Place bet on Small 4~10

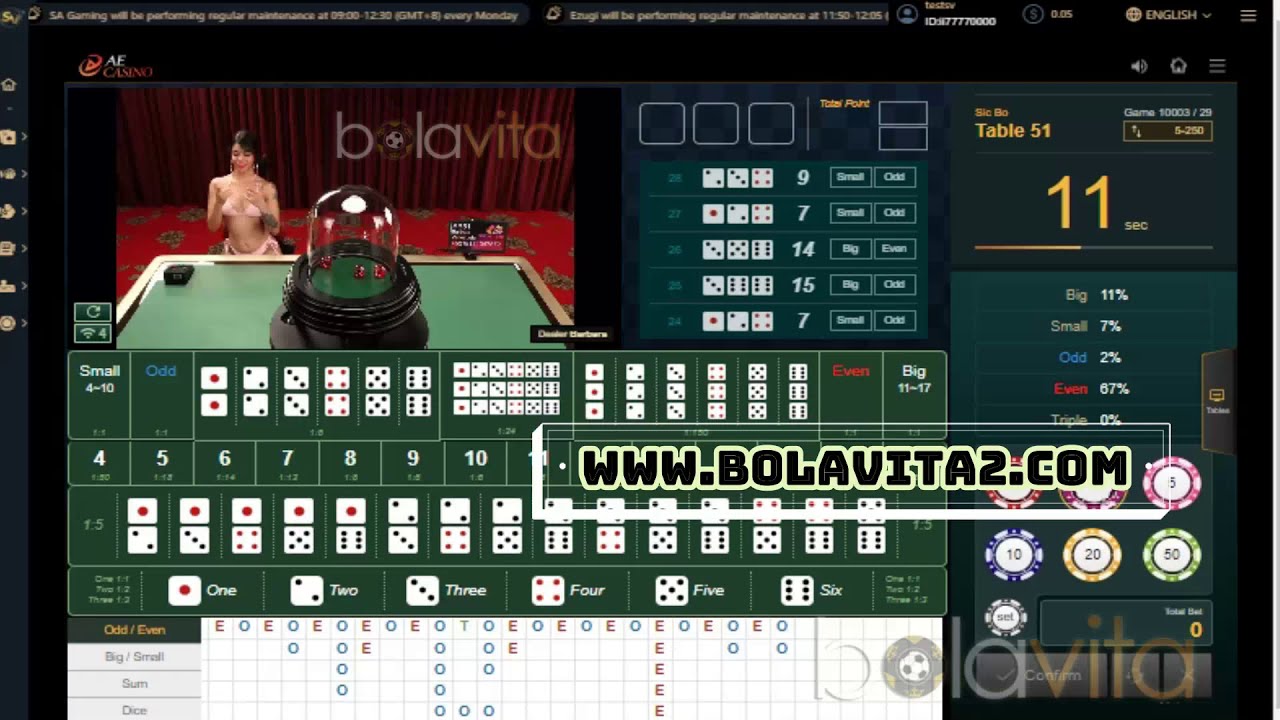(x=99, y=395)
